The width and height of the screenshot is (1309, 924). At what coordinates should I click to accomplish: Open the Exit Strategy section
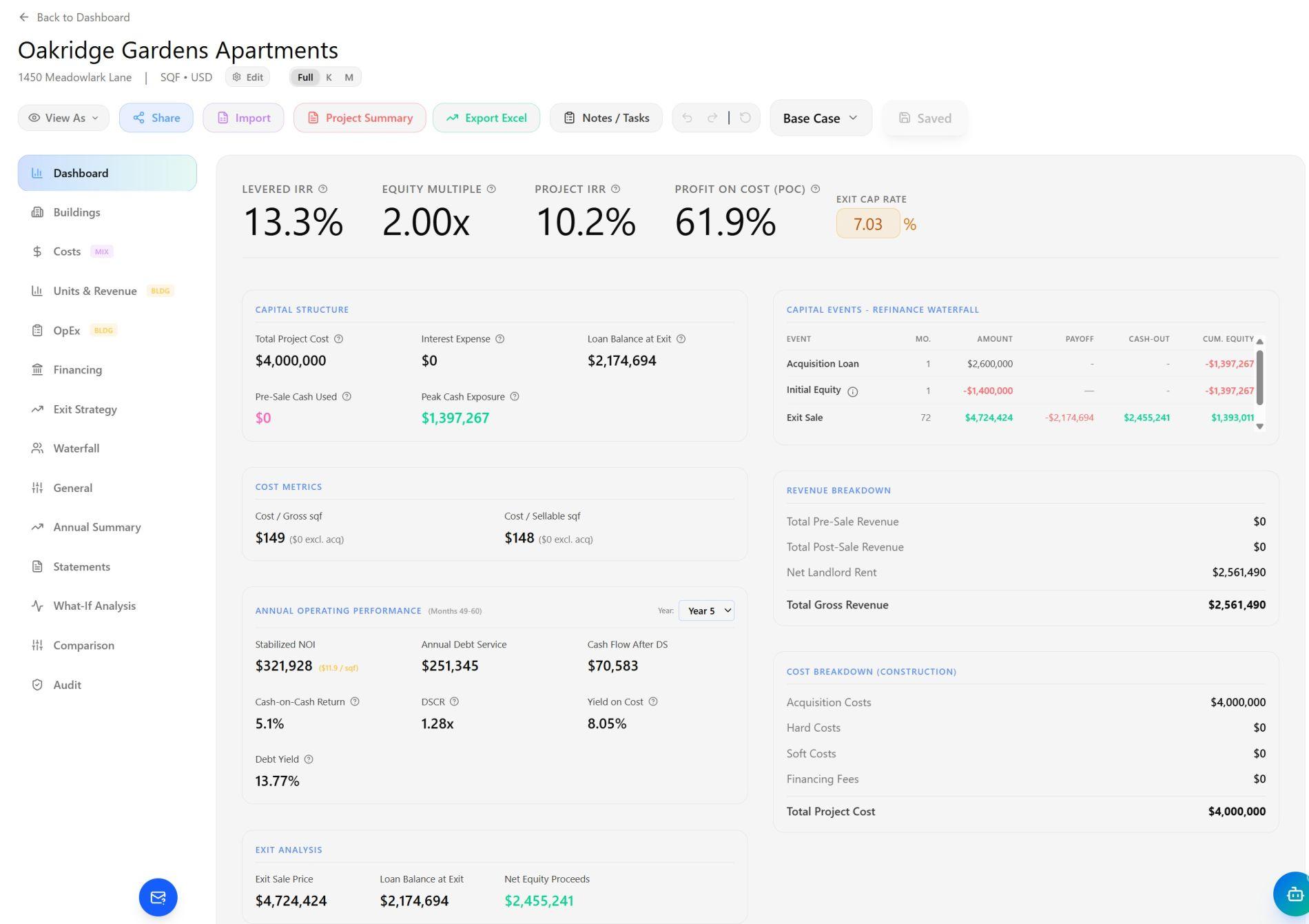[x=107, y=409]
